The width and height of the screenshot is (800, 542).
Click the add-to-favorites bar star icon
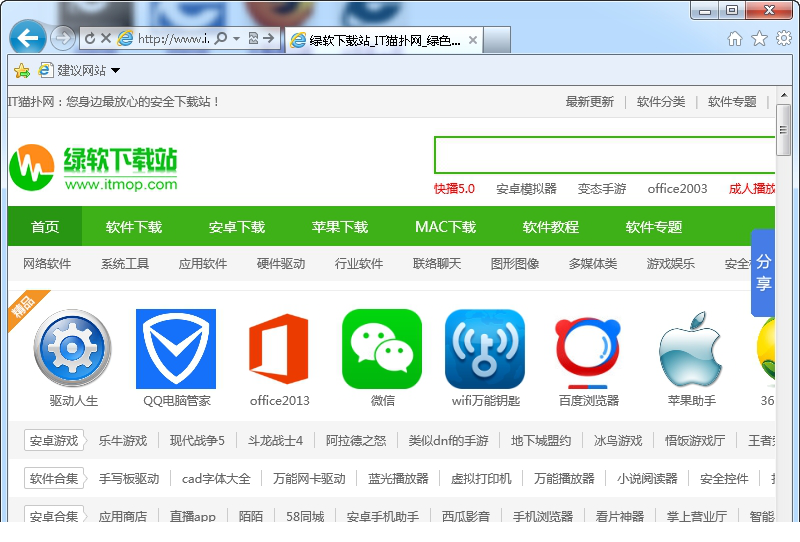22,70
